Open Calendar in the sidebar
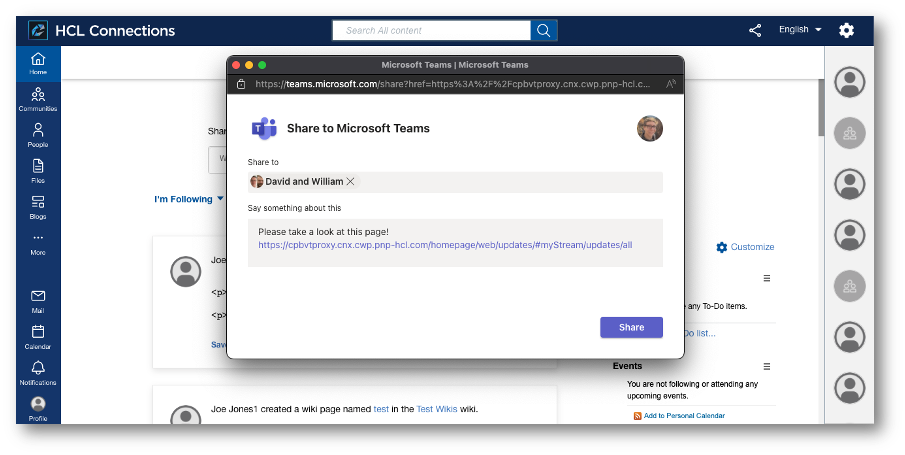Image resolution: width=905 pixels, height=455 pixels. (x=38, y=337)
